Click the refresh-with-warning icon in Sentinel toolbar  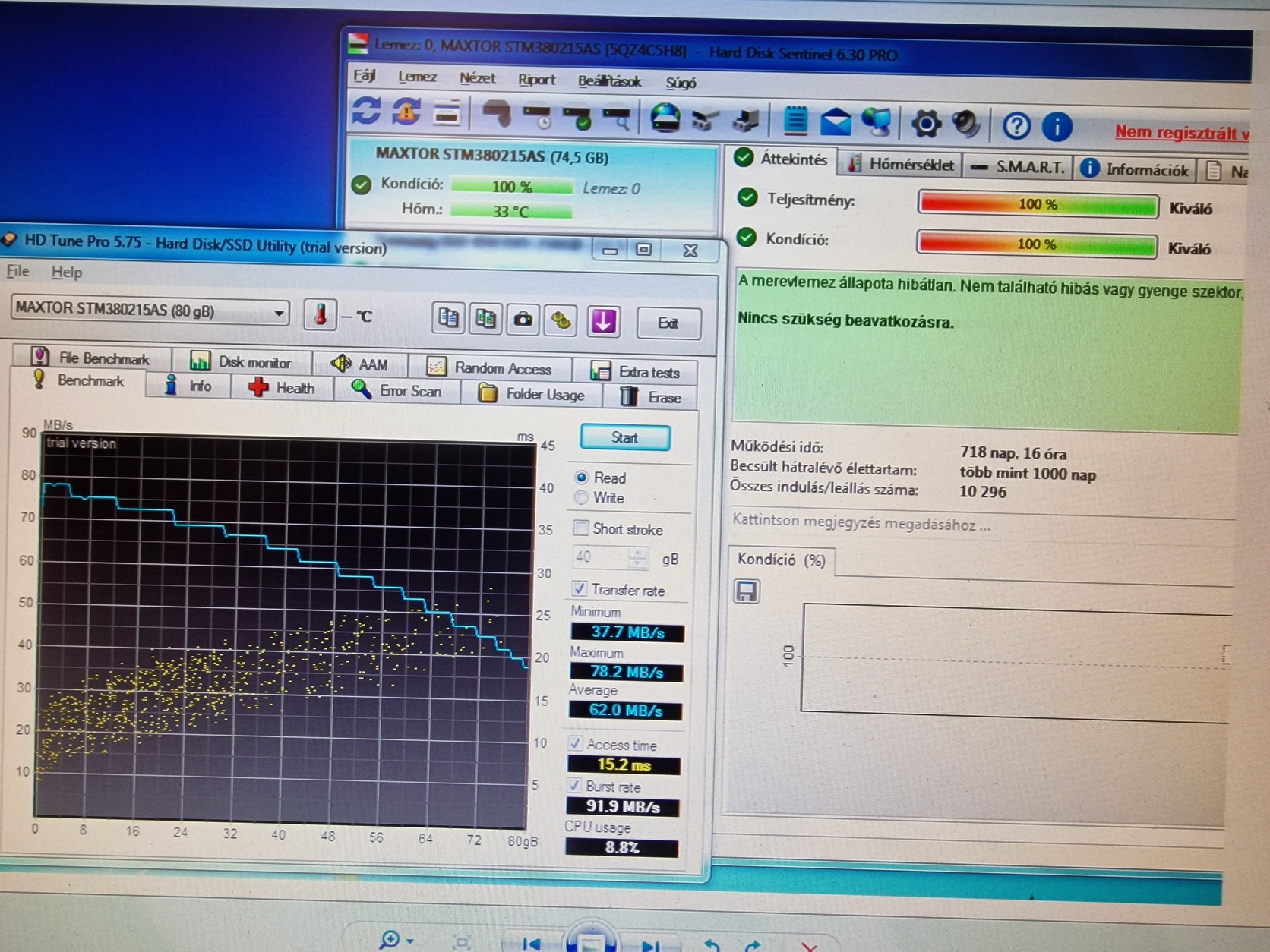[406, 112]
